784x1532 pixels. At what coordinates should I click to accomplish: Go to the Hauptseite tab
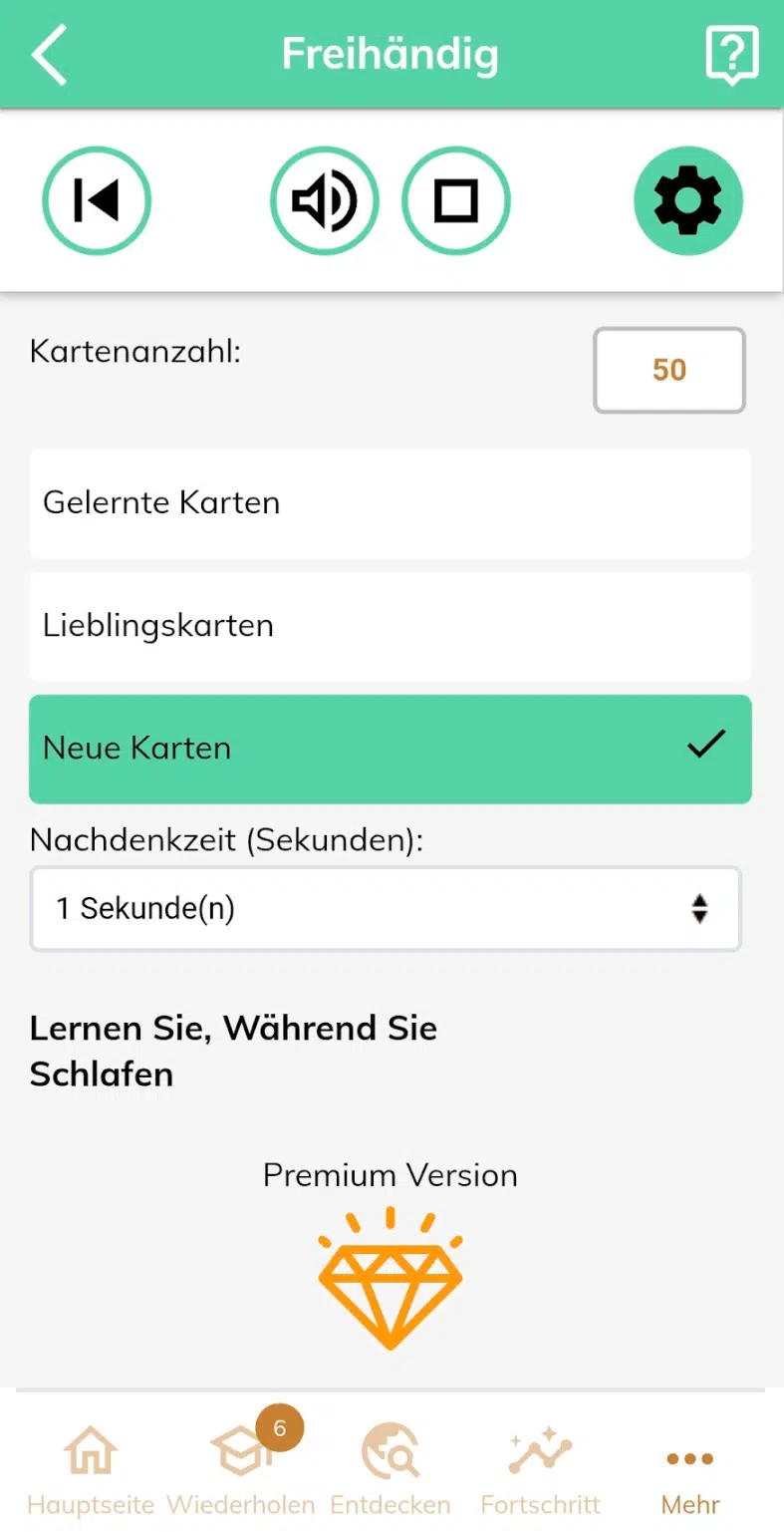pos(91,1470)
